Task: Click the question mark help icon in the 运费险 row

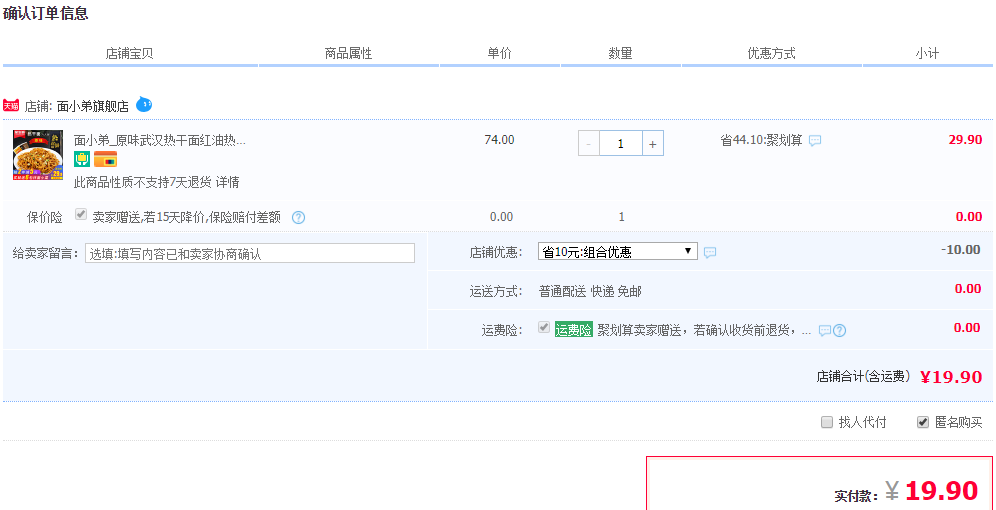Action: (840, 330)
